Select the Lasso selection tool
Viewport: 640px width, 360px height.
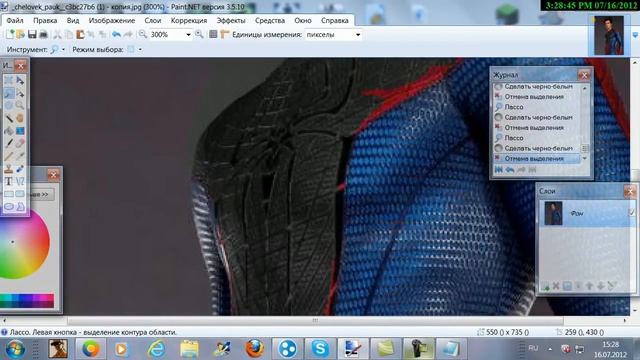[9, 93]
